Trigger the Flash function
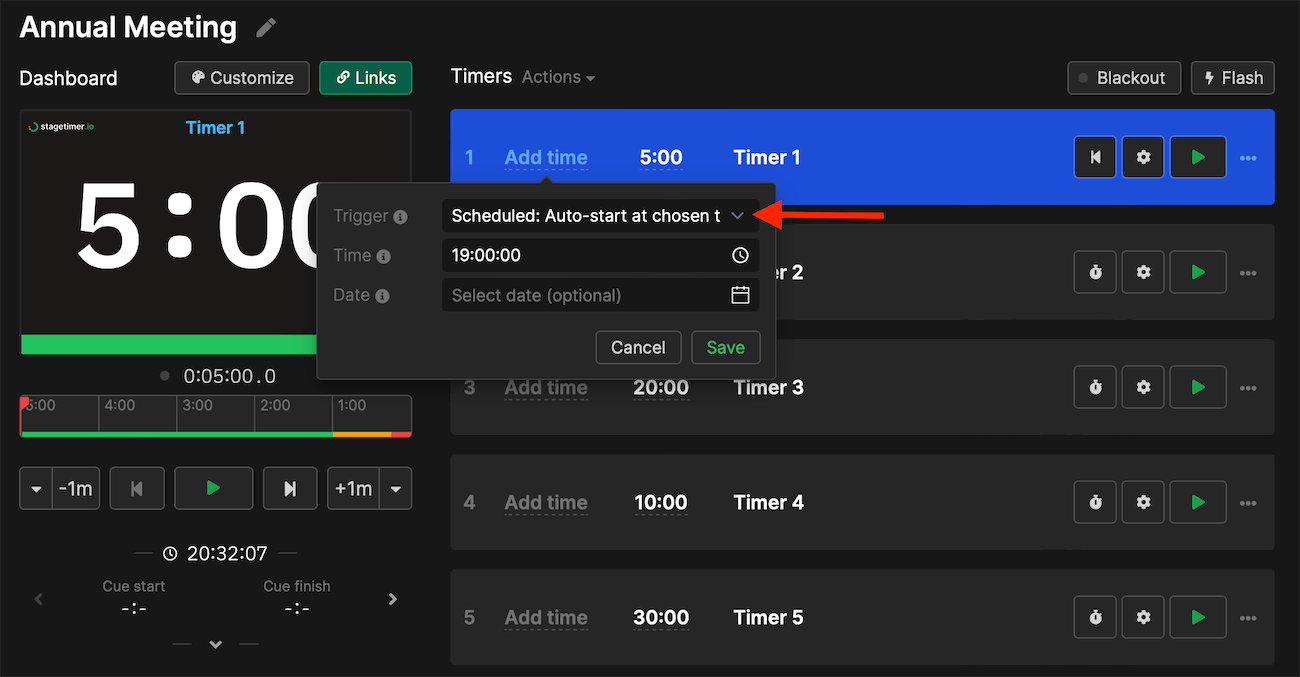1300x677 pixels. coord(1232,77)
